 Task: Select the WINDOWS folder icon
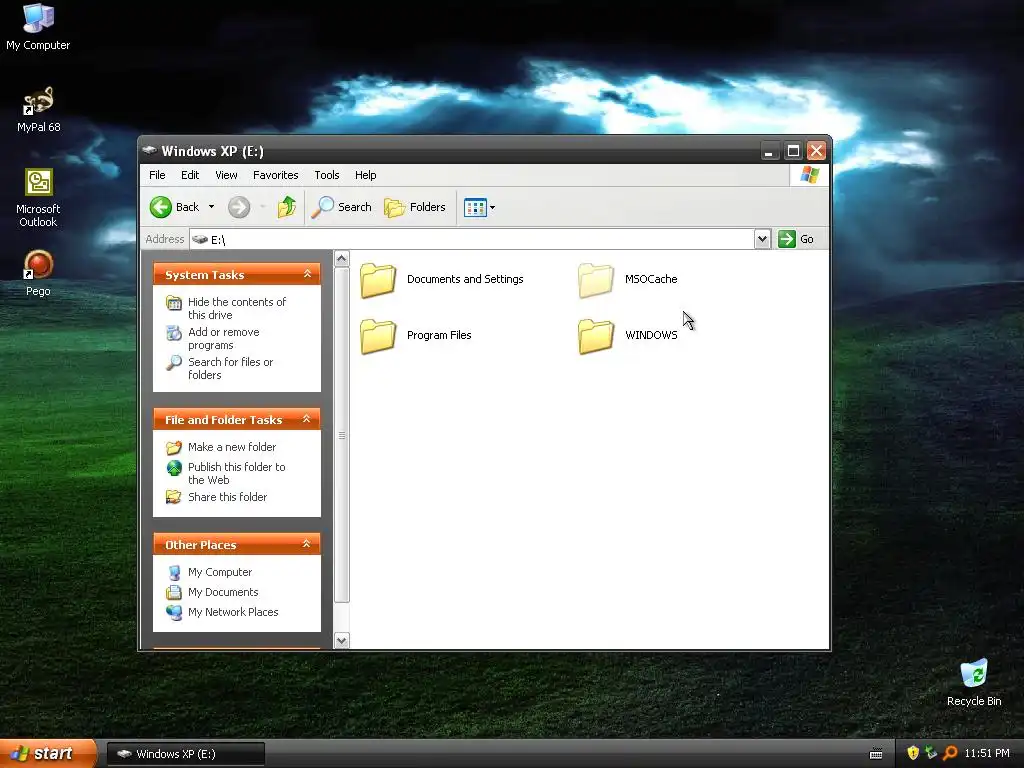596,336
